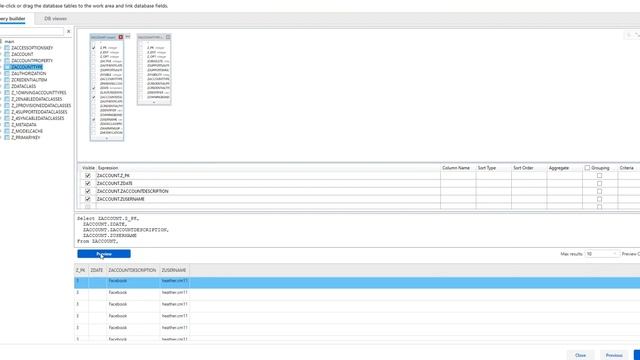
Task: Click the small icon right of ZACCOUNT box's red X
Action: click(x=128, y=37)
